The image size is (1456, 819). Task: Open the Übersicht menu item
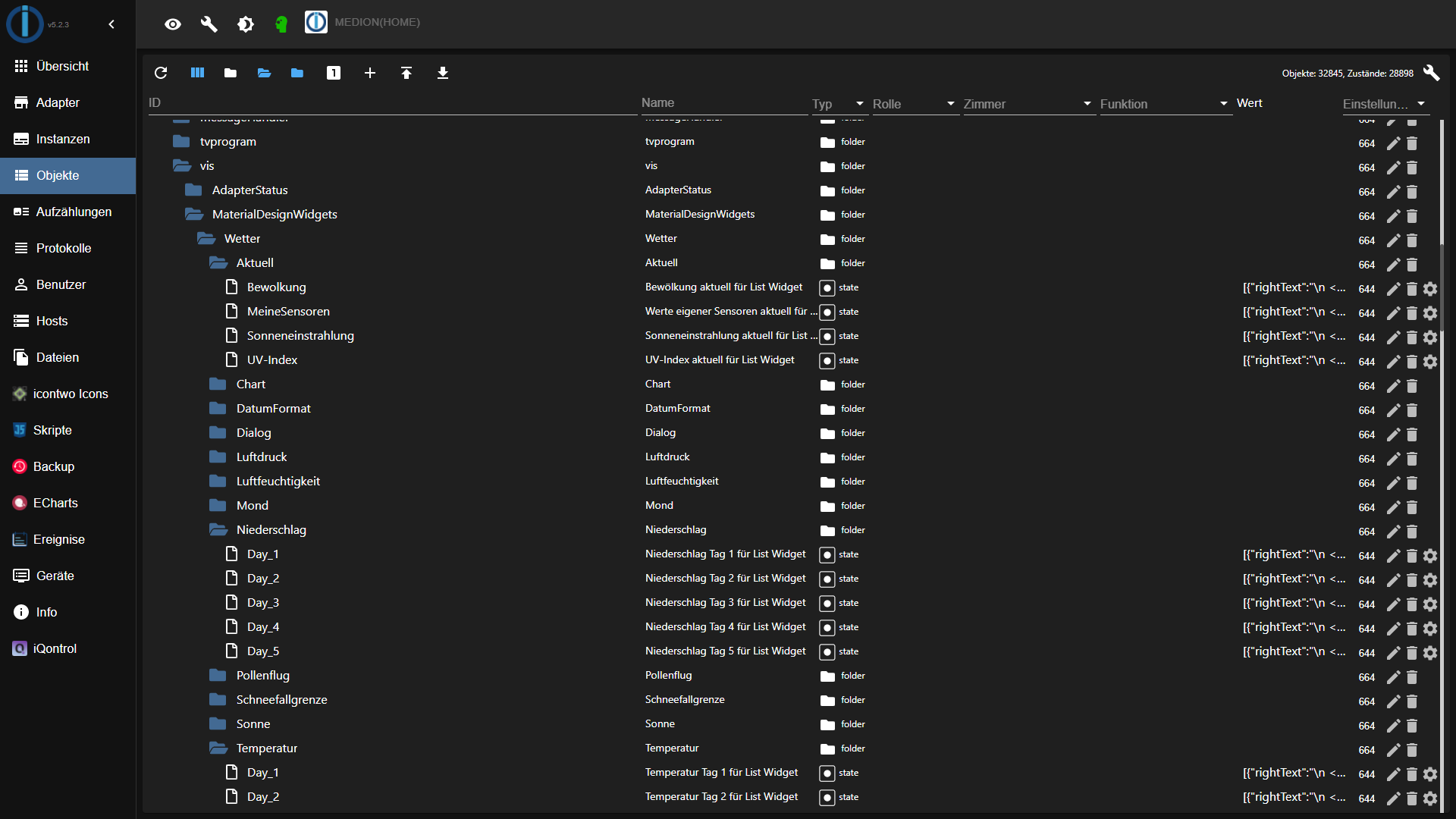[x=67, y=66]
